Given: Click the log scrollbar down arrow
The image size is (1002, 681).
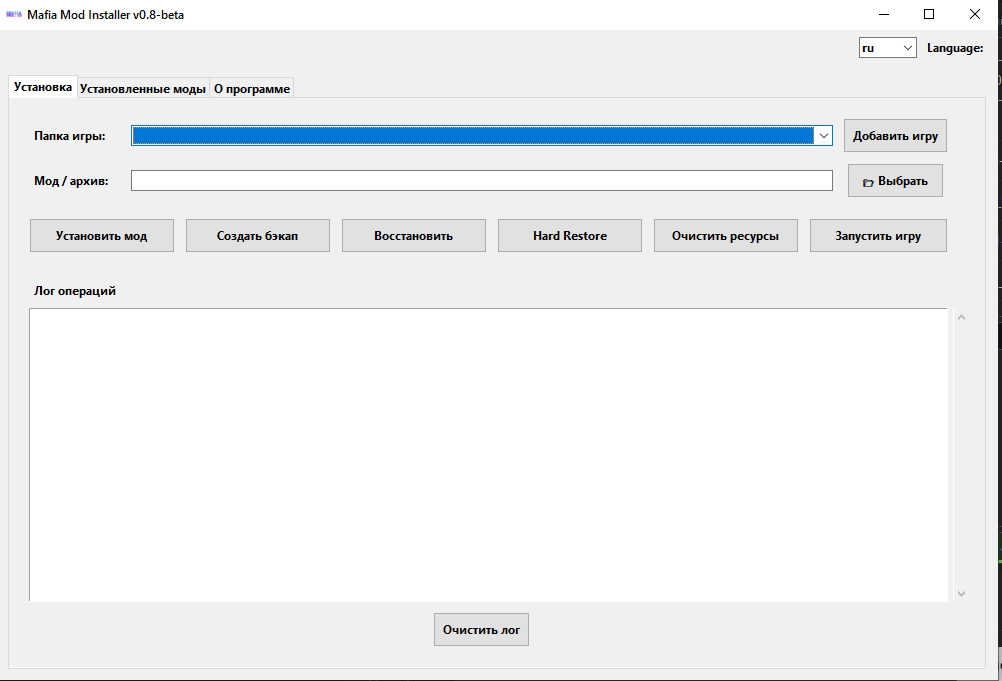Looking at the screenshot, I should [x=961, y=593].
